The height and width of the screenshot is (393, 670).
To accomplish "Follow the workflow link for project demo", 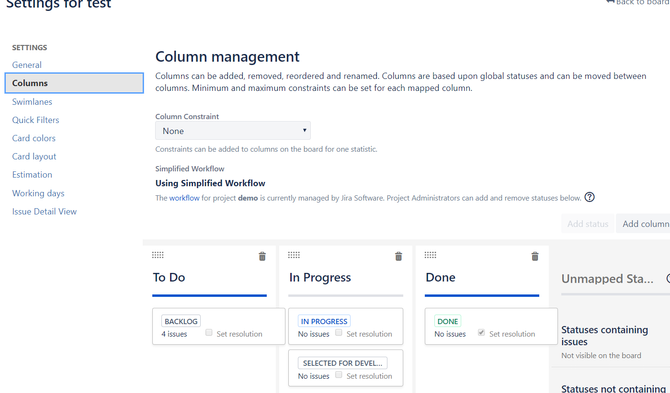I will [184, 198].
